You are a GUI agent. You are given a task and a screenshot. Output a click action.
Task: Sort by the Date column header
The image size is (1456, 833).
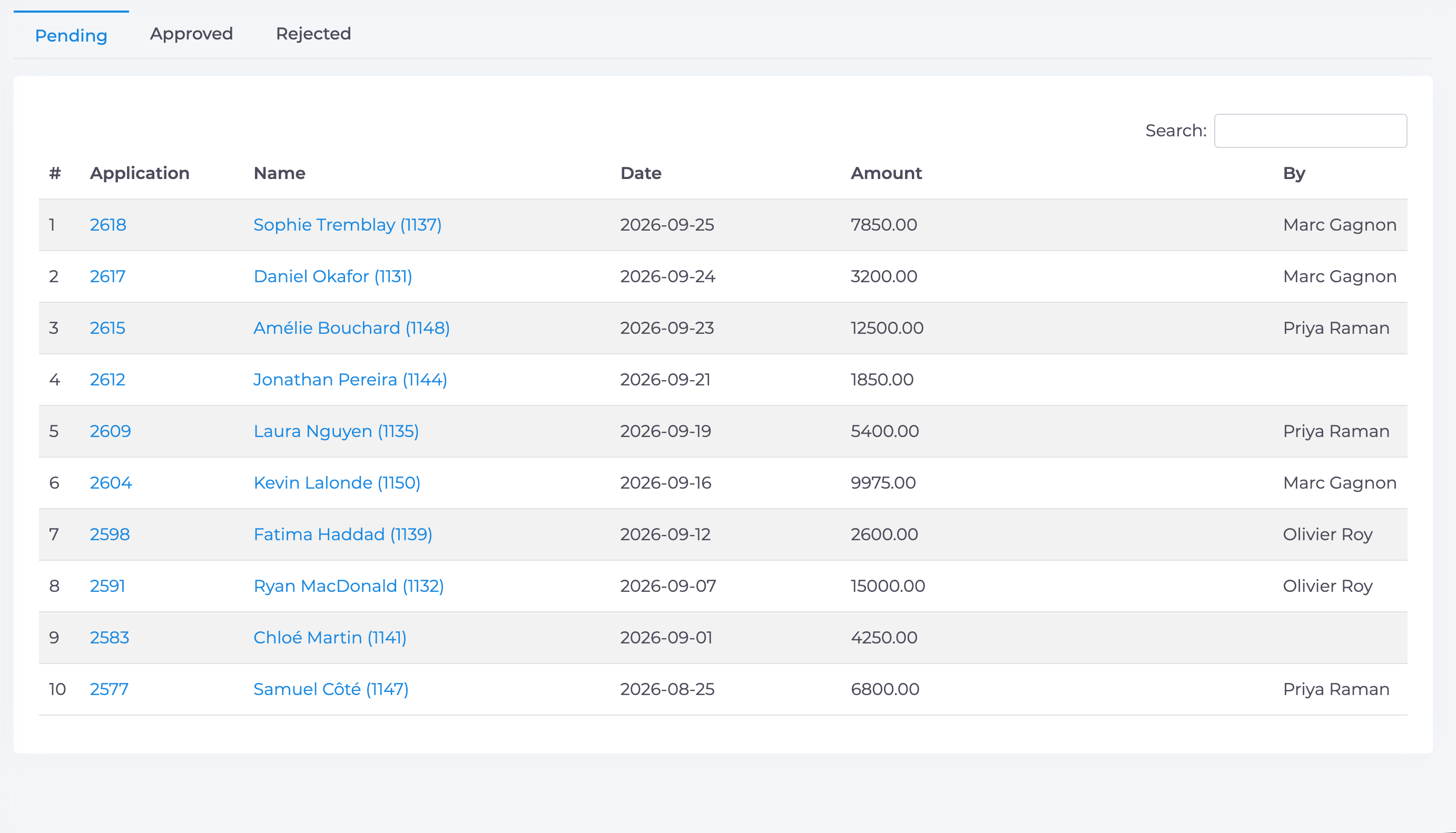(641, 173)
